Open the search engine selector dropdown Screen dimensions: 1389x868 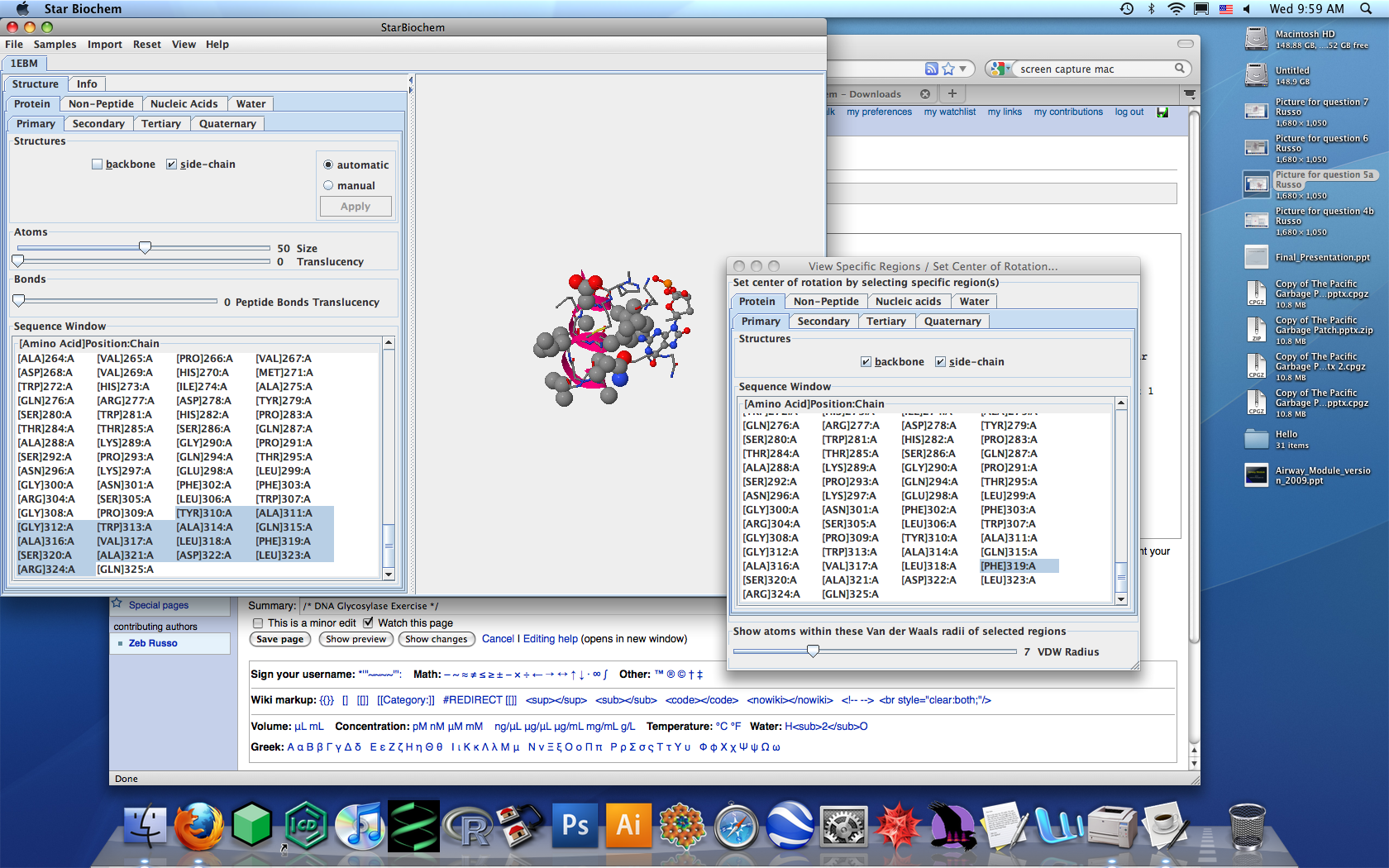click(1000, 69)
